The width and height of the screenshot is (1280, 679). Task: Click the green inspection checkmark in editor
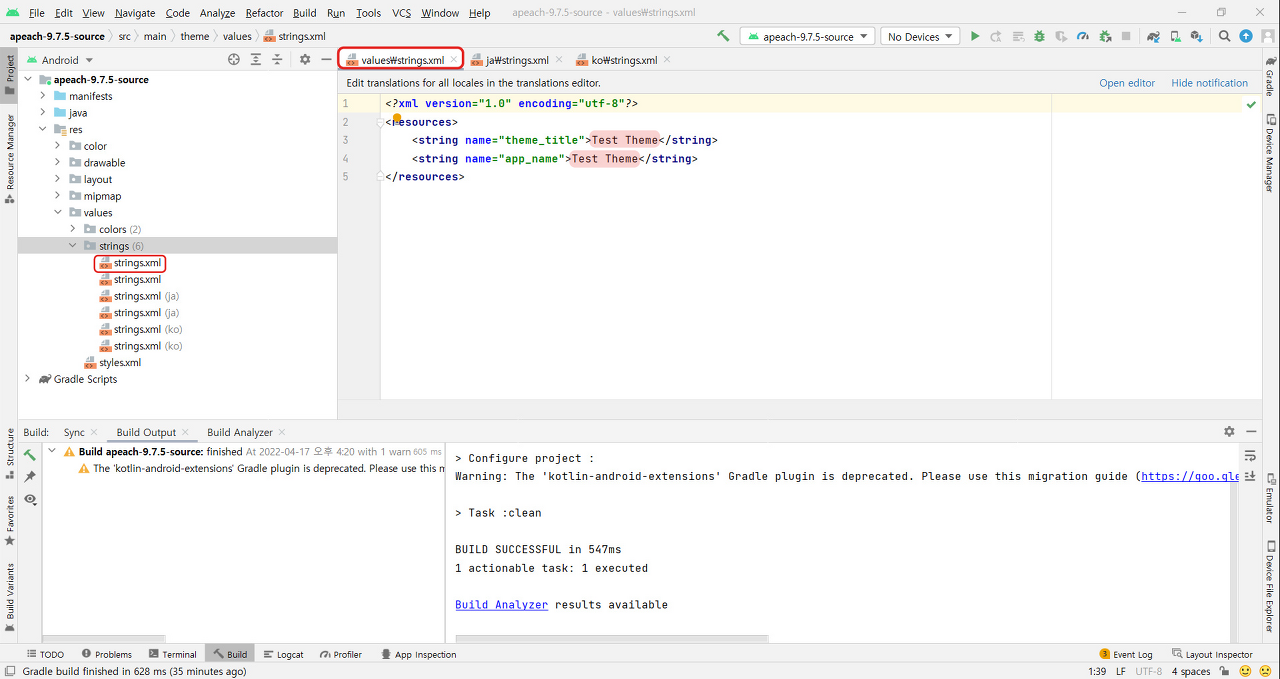[x=1251, y=104]
